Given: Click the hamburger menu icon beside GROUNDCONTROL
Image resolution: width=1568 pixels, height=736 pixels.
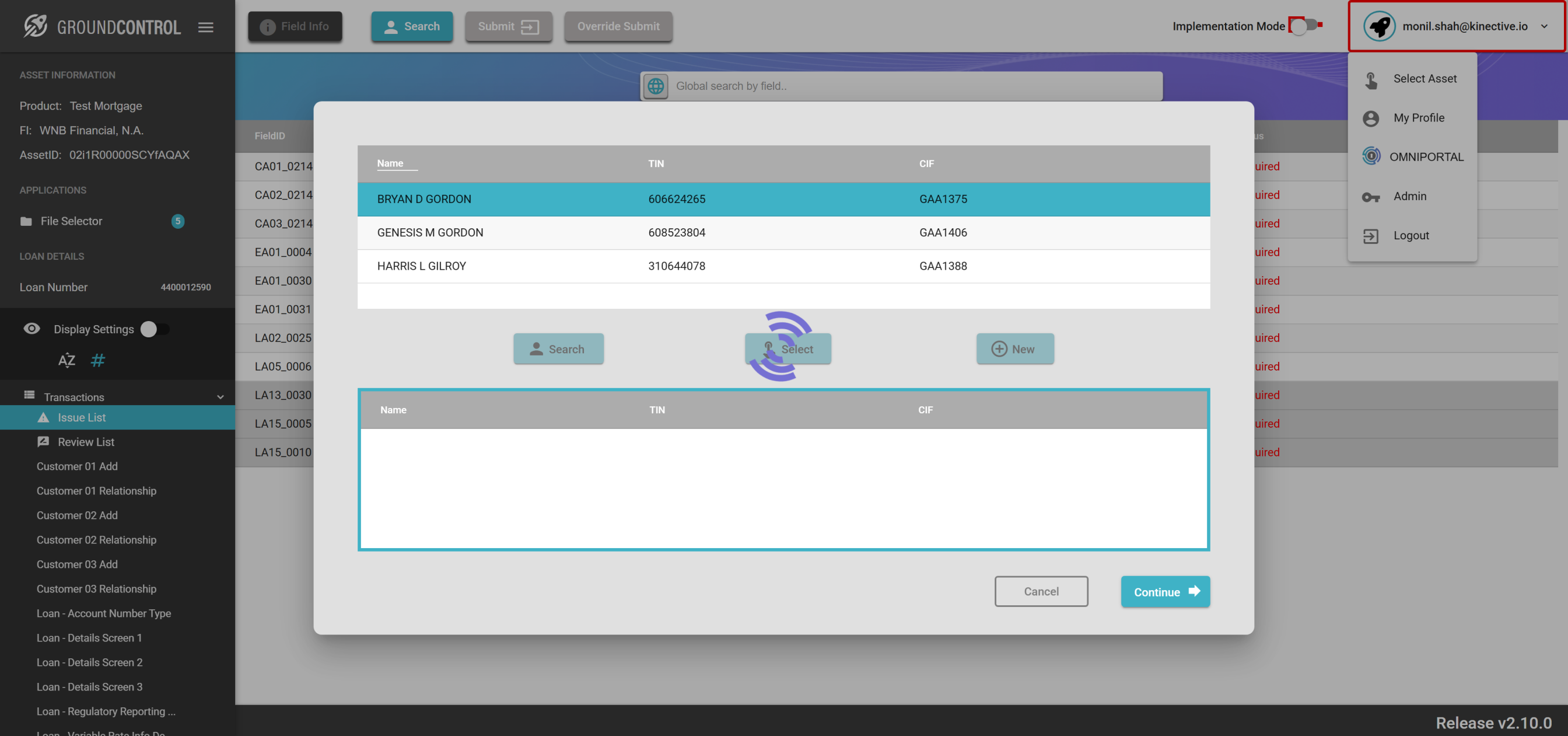Looking at the screenshot, I should coord(206,27).
